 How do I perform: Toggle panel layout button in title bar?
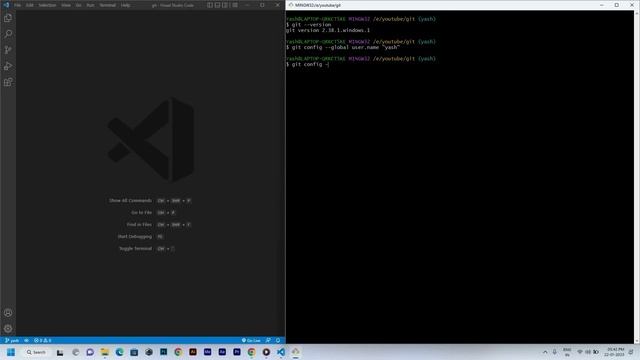(x=218, y=5)
